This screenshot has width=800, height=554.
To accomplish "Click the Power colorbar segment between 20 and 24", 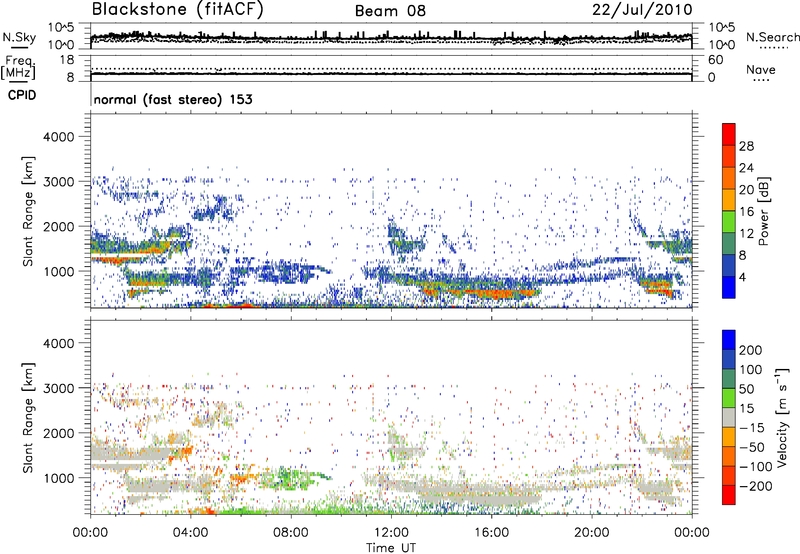I will click(x=729, y=179).
